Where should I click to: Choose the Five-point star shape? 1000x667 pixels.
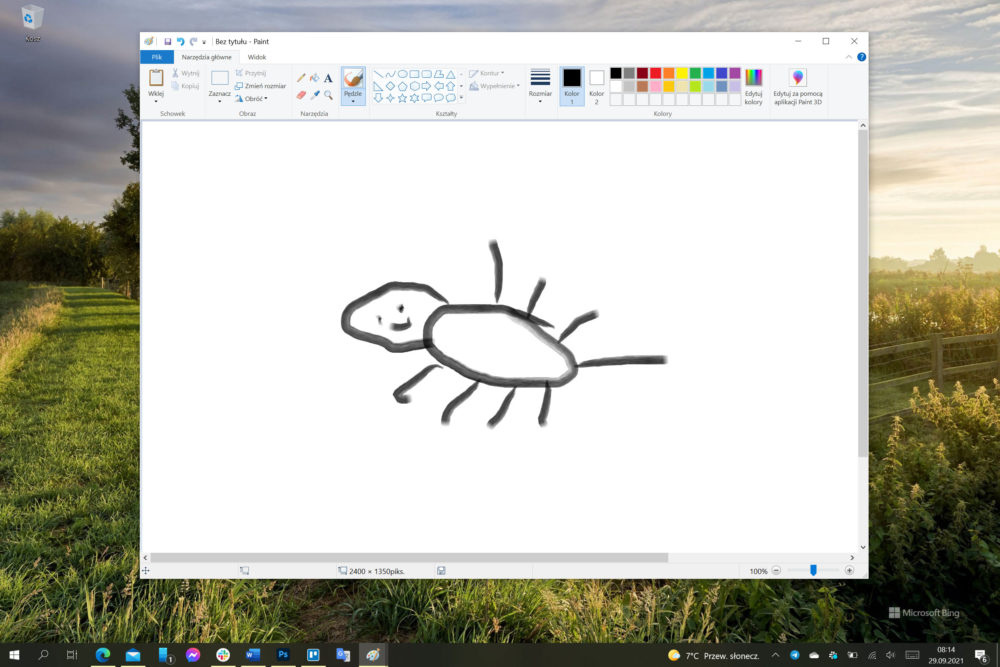click(402, 98)
